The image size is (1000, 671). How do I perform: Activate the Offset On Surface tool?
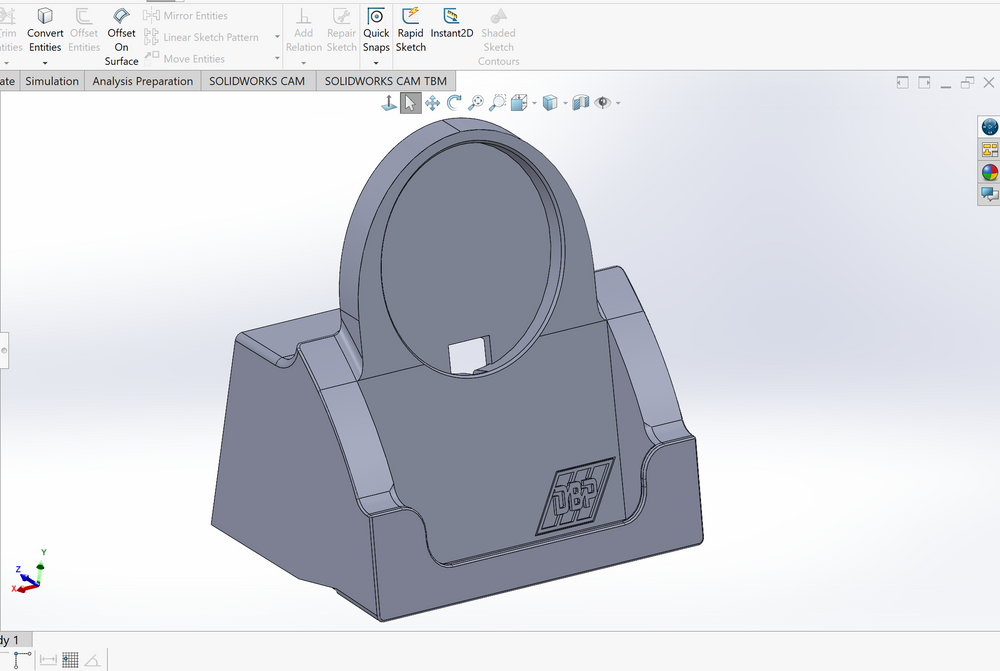[121, 36]
